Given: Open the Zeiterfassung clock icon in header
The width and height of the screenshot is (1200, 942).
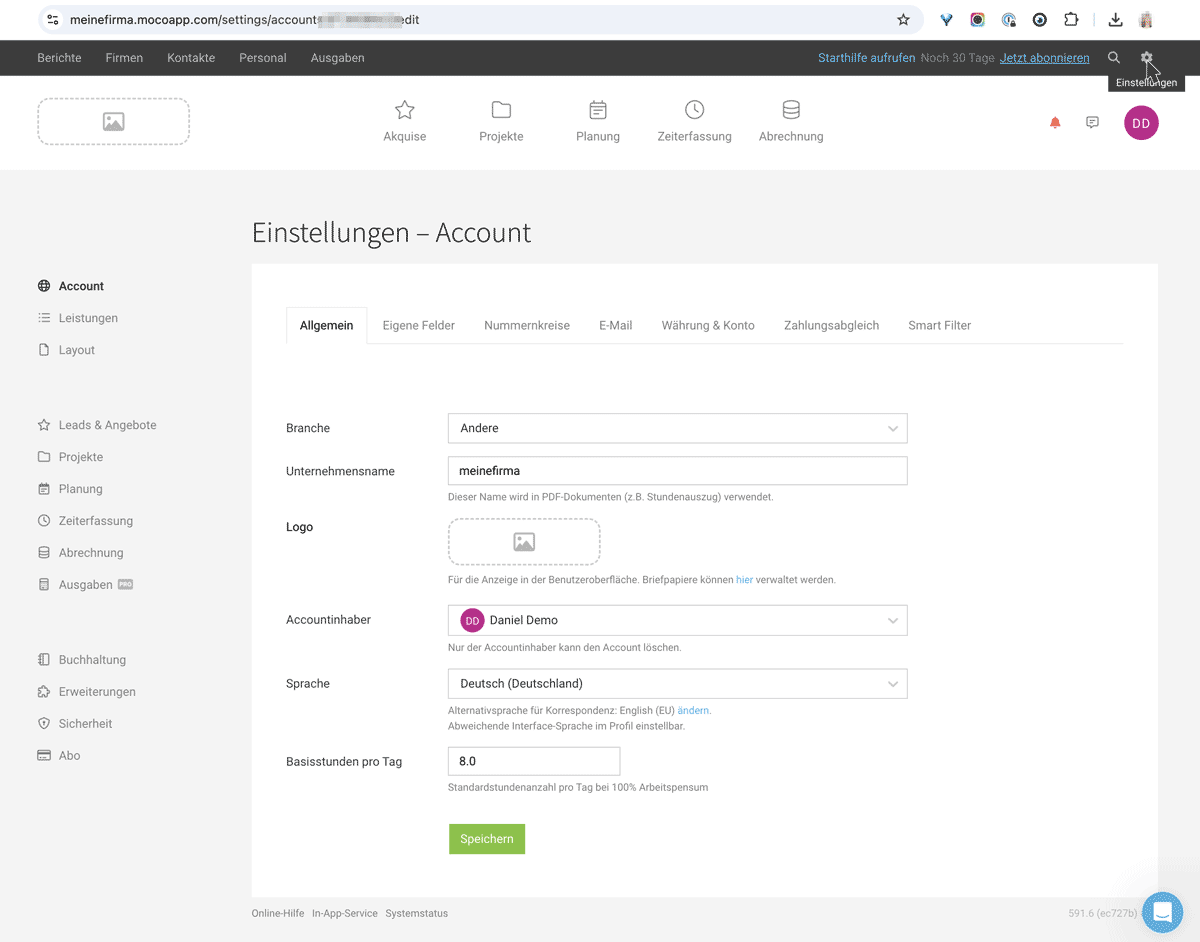Looking at the screenshot, I should [694, 110].
